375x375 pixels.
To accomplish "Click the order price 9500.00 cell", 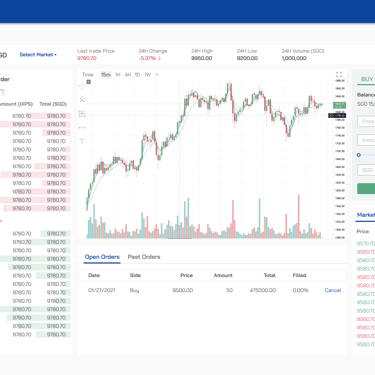I will pyautogui.click(x=183, y=290).
